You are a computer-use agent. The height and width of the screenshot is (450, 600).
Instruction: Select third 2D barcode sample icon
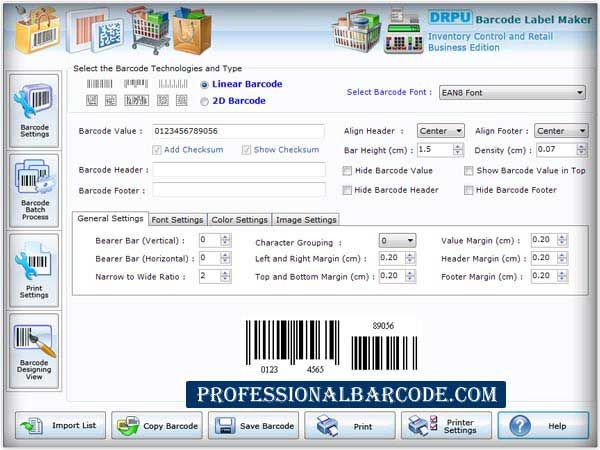(x=137, y=101)
